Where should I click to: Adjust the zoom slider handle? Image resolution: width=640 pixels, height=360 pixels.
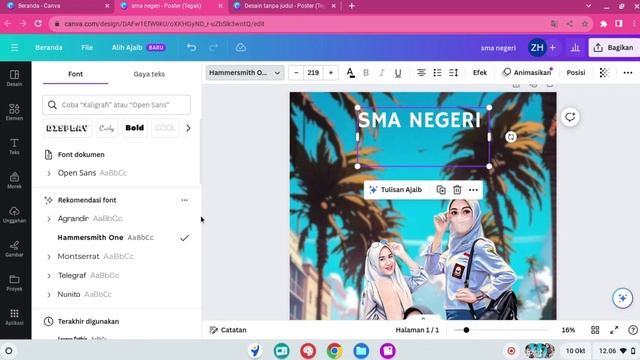466,330
